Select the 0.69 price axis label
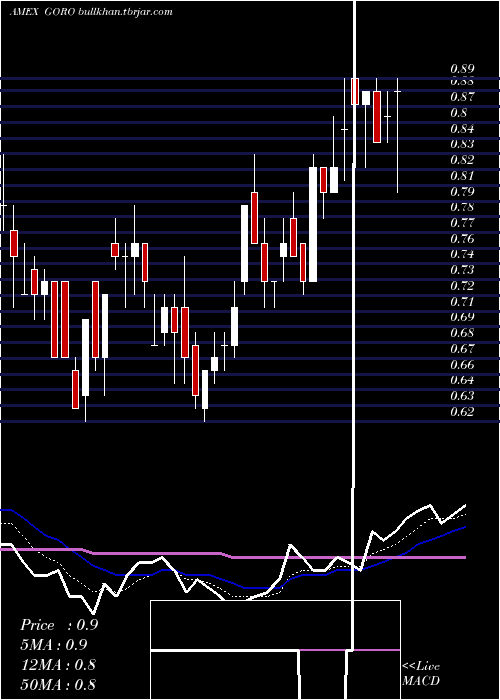Image resolution: width=500 pixels, height=700 pixels. coord(462,317)
